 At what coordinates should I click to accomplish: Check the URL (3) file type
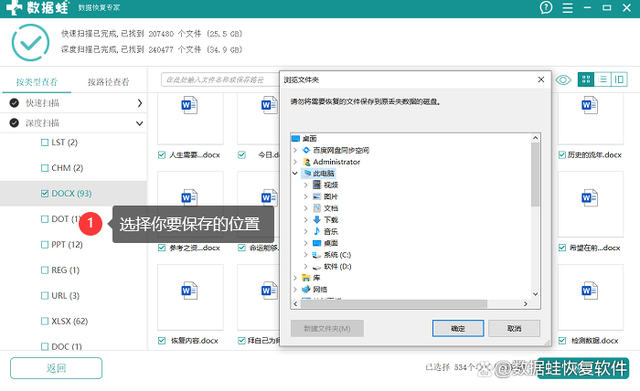(x=45, y=295)
